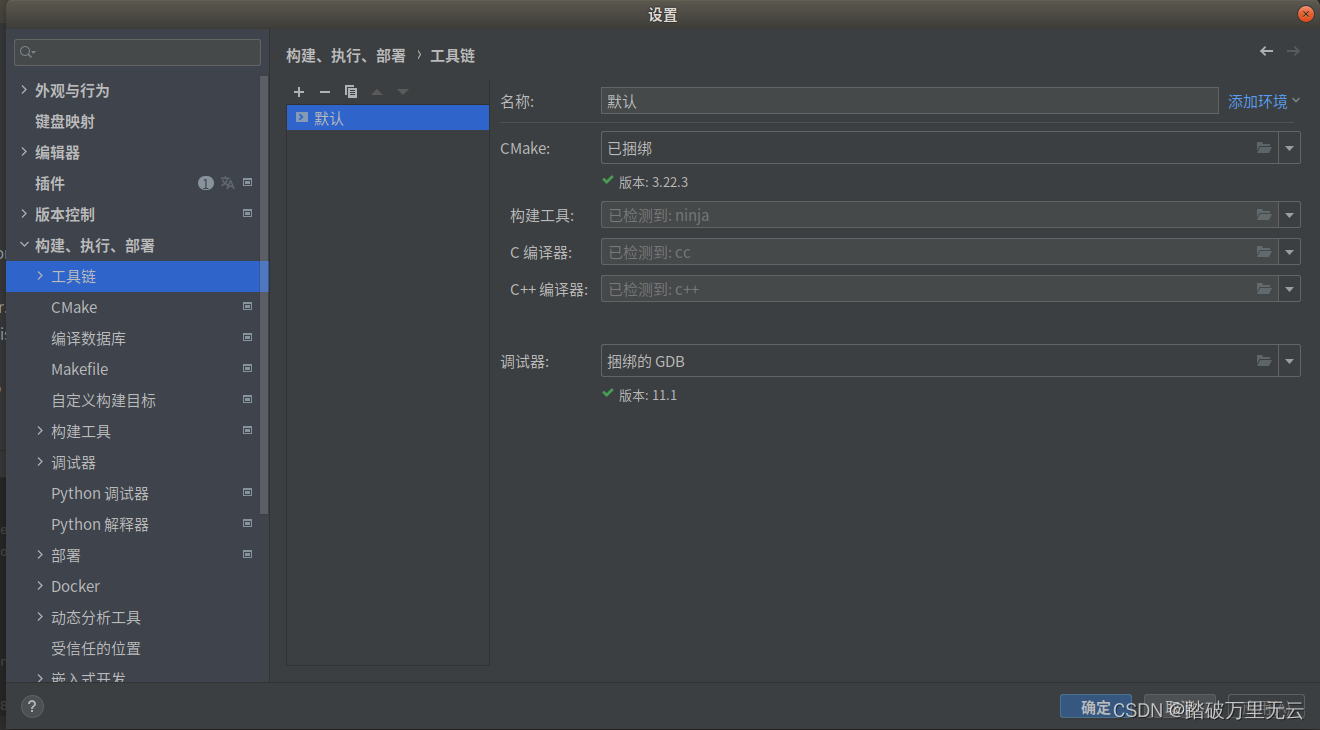Click project-level icon beside 编译数据库
This screenshot has width=1320, height=730.
tap(247, 338)
